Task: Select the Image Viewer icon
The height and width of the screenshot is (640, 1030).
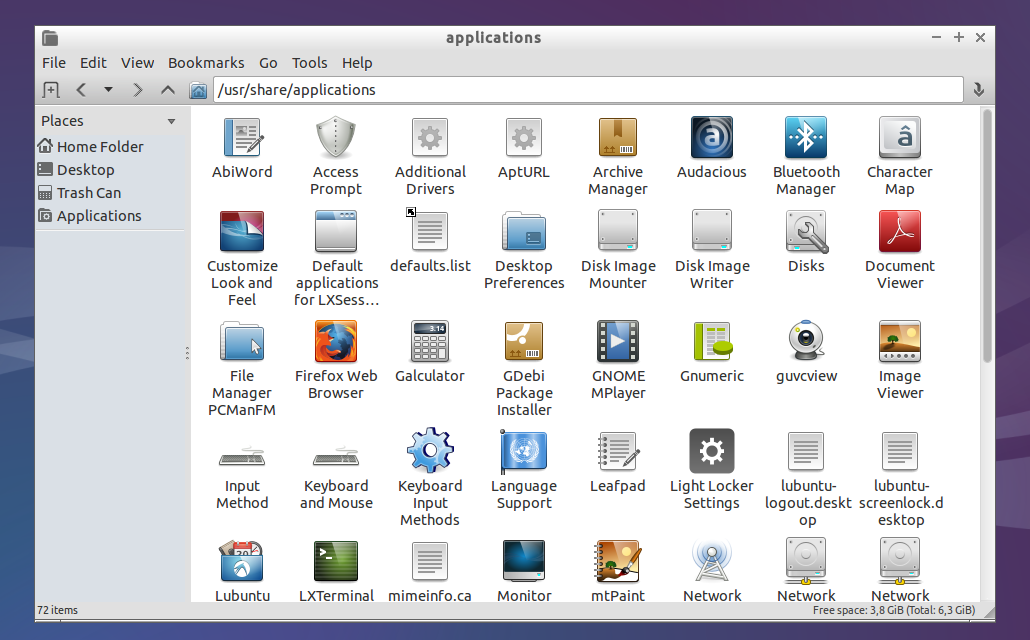Action: pos(900,341)
